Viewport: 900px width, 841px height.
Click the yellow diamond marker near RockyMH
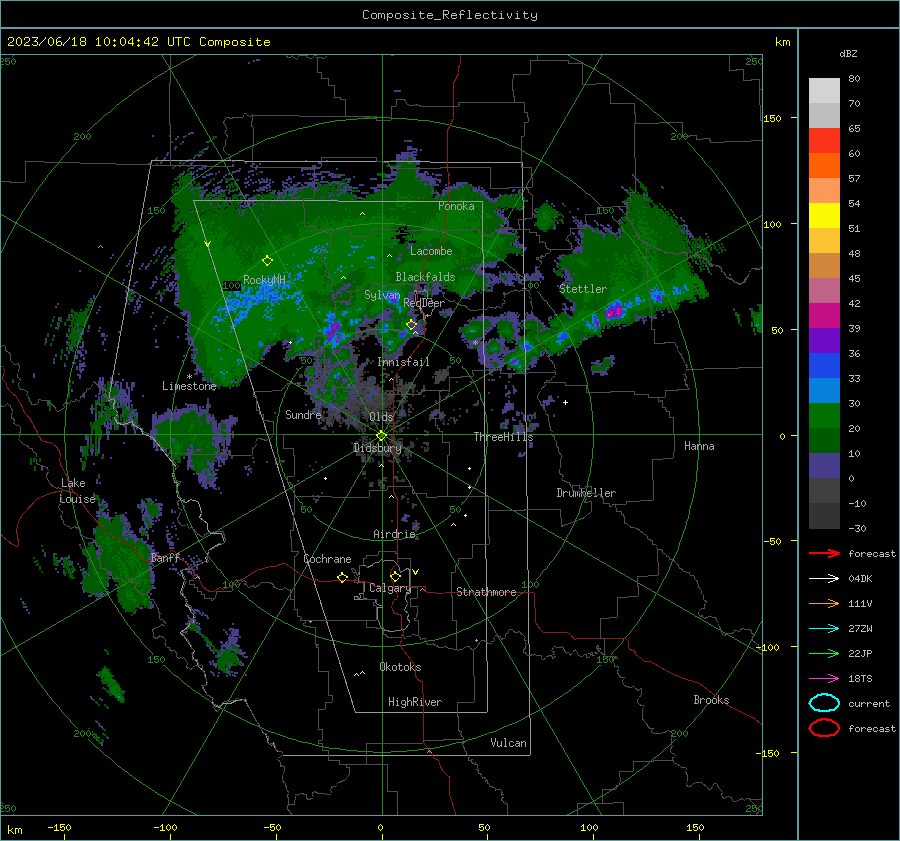(267, 261)
